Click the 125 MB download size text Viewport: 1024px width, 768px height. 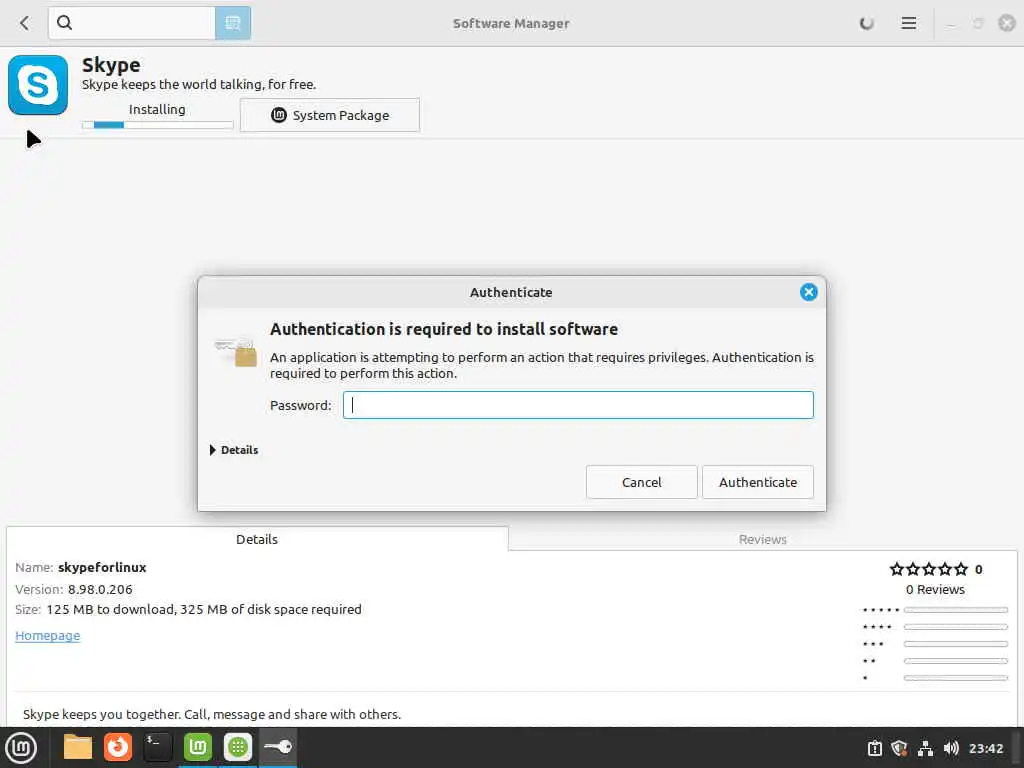coord(204,609)
